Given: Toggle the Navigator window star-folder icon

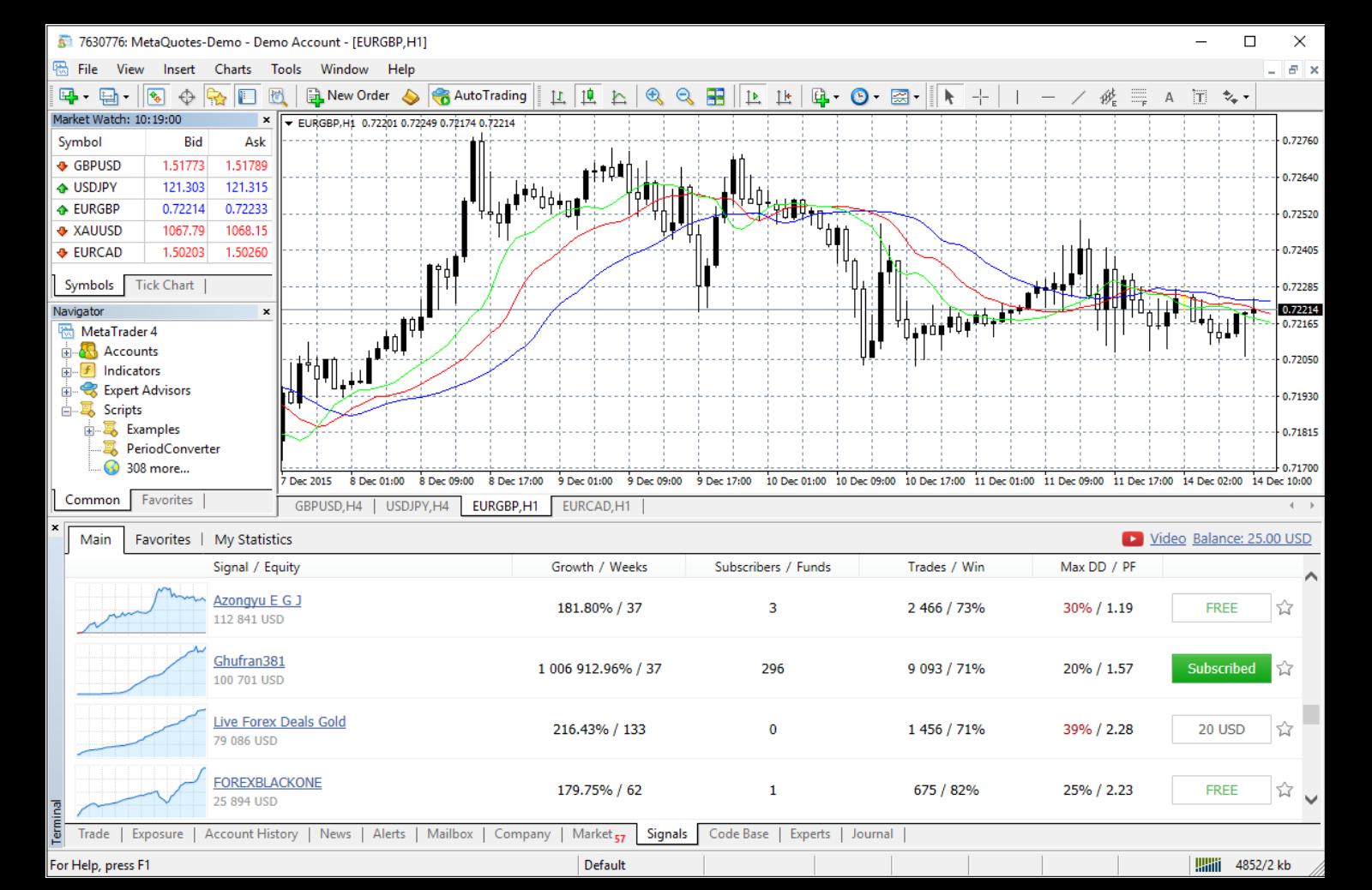Looking at the screenshot, I should (x=217, y=97).
